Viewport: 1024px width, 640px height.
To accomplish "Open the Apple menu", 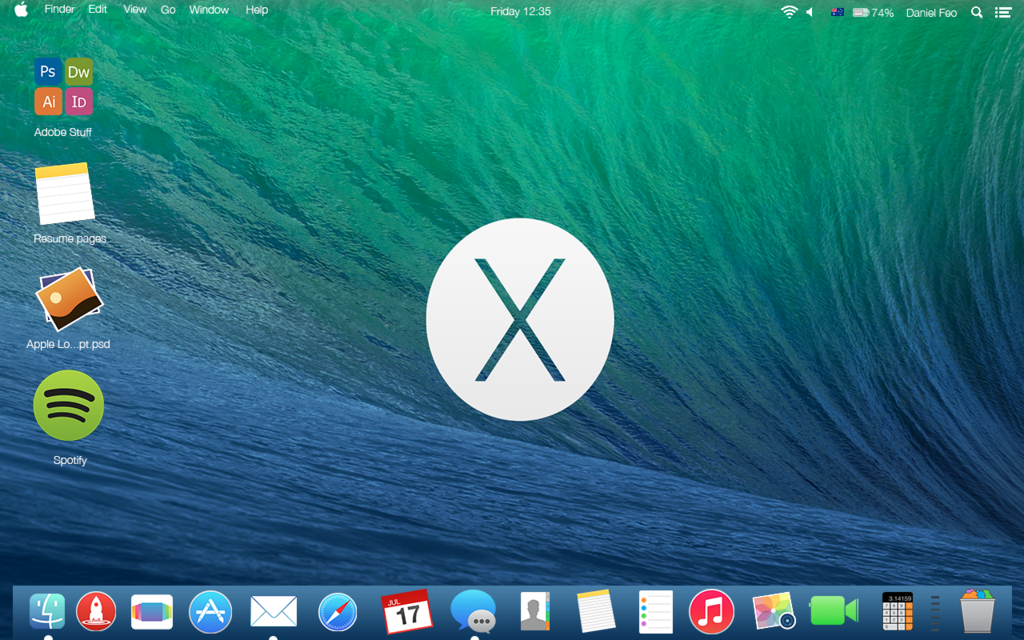I will 21,11.
